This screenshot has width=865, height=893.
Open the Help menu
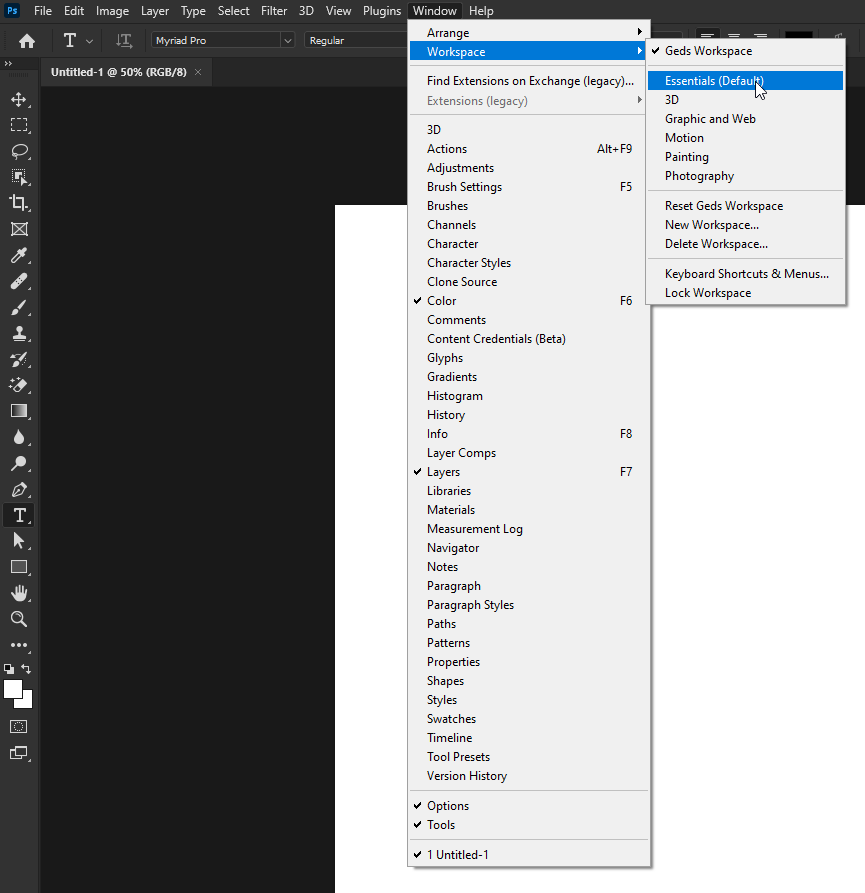point(481,11)
